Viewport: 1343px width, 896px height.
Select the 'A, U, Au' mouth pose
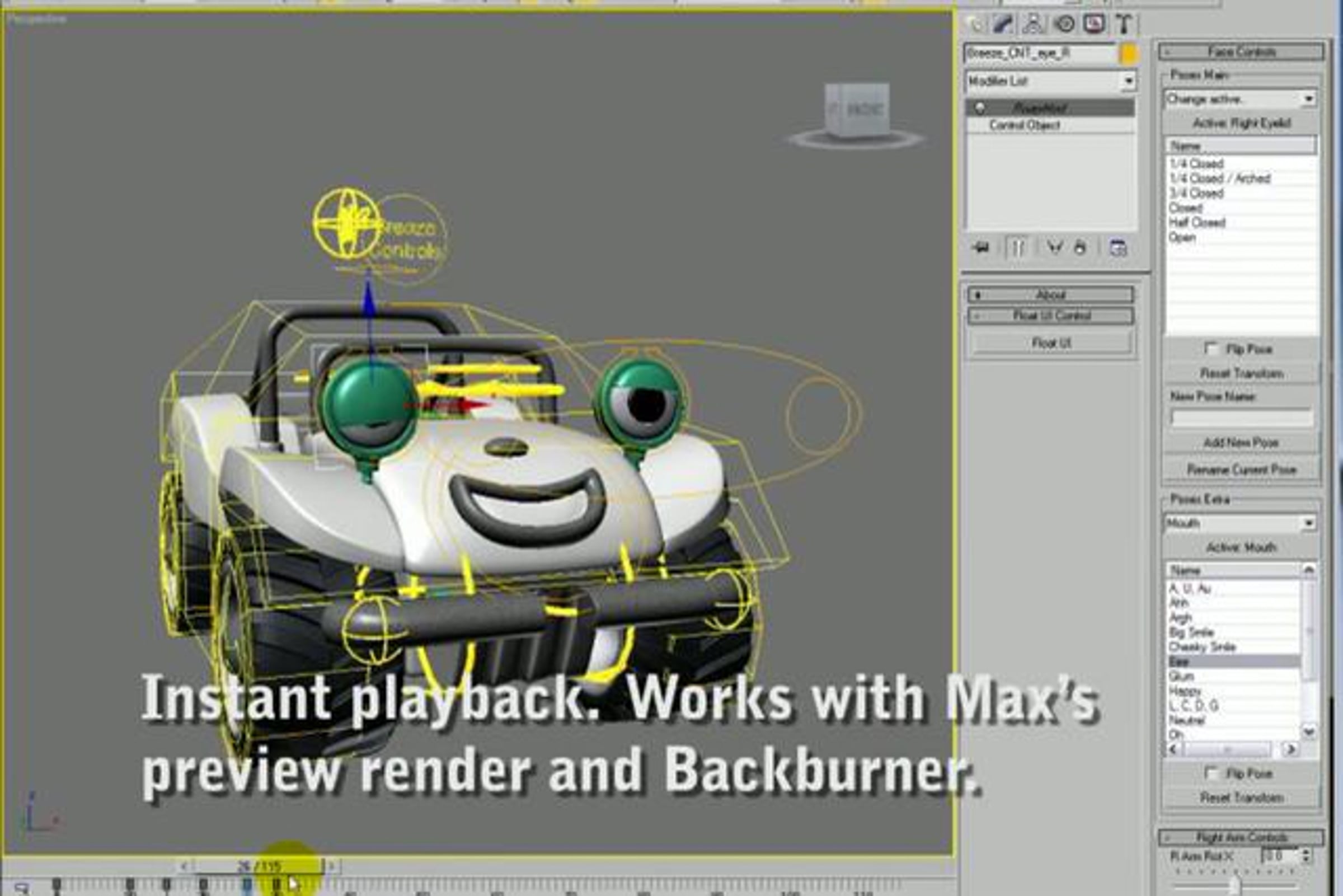(x=1233, y=589)
